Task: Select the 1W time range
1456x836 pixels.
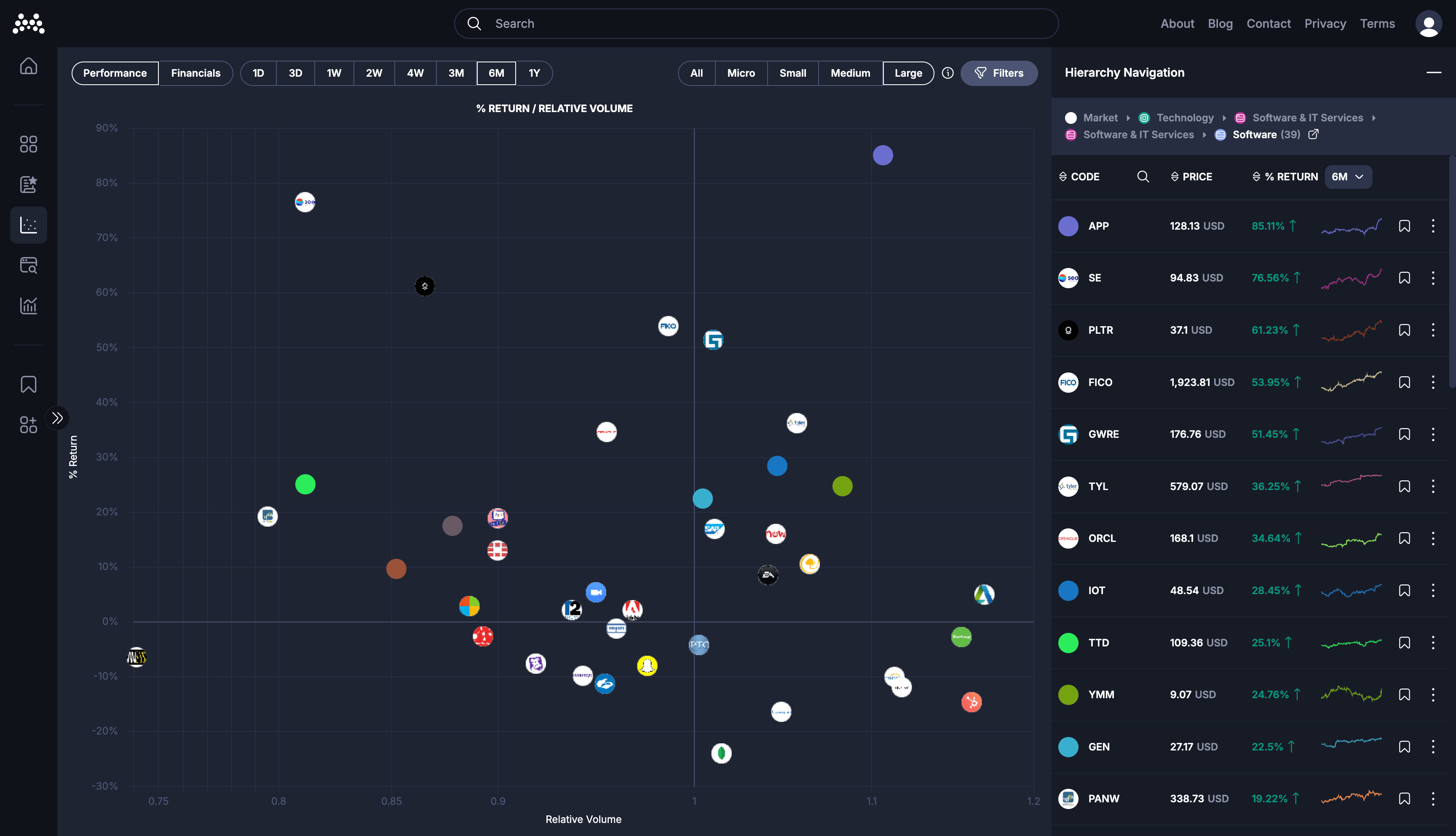Action: pos(334,73)
